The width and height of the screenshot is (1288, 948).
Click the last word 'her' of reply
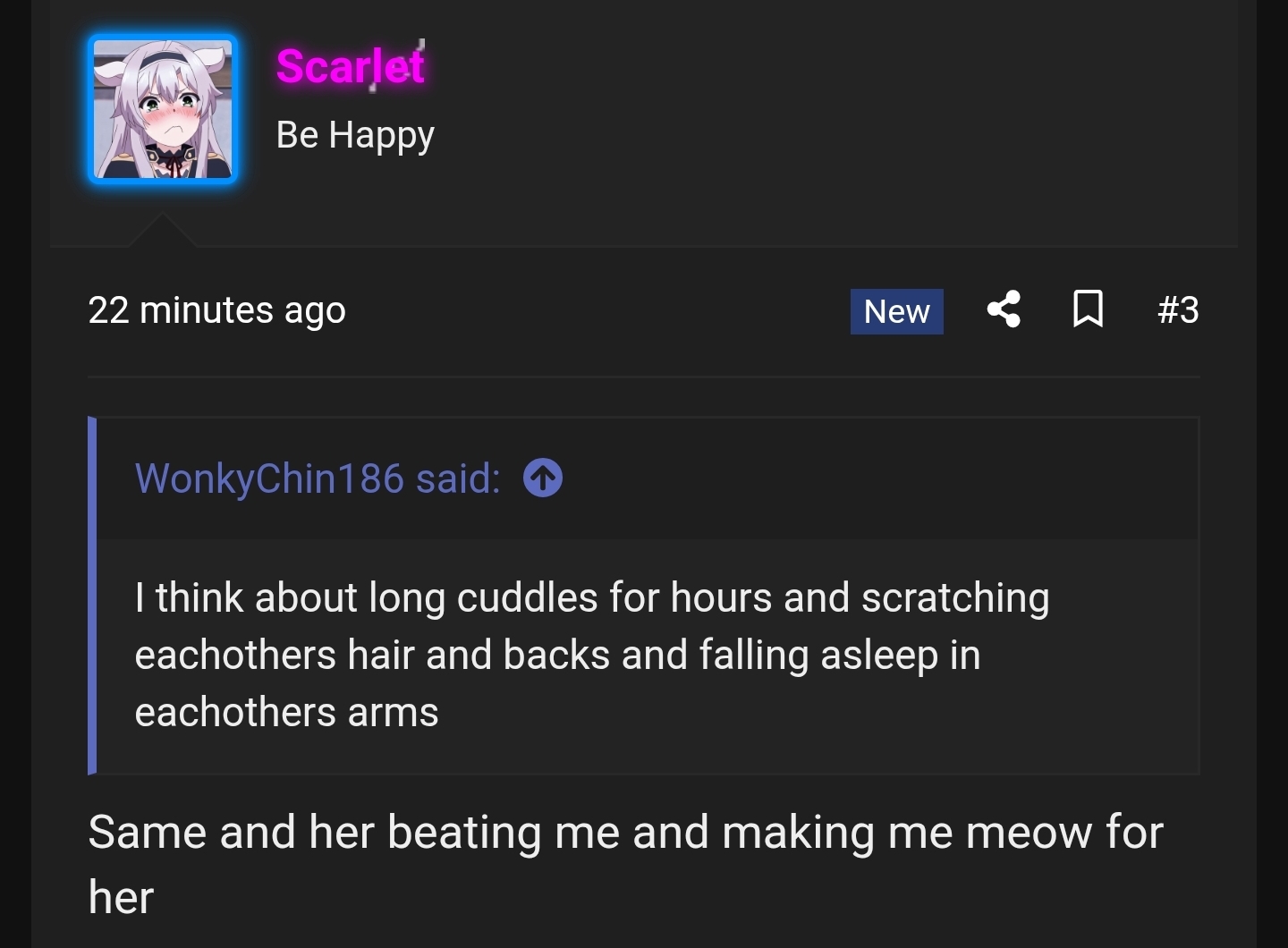(121, 897)
